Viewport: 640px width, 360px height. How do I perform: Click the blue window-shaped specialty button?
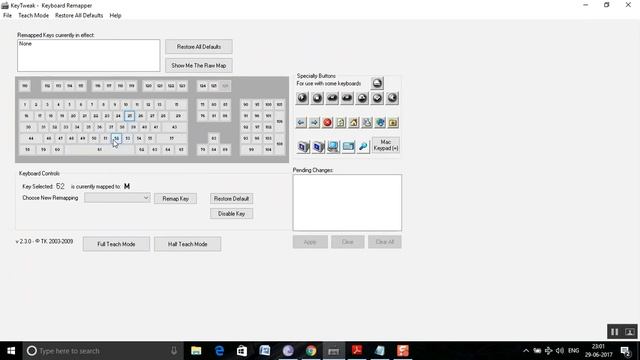pyautogui.click(x=348, y=147)
